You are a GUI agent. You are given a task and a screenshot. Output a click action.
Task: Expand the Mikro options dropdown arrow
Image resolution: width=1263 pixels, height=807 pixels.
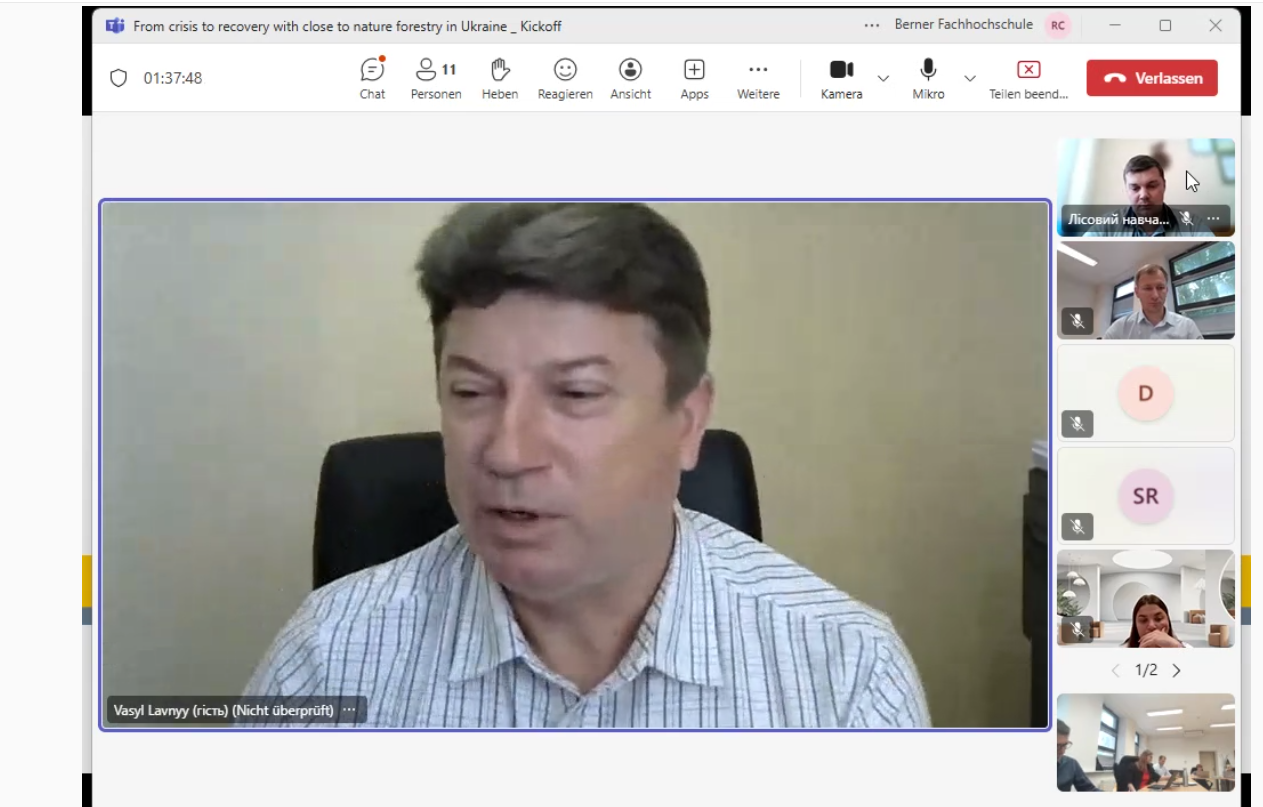(x=970, y=78)
